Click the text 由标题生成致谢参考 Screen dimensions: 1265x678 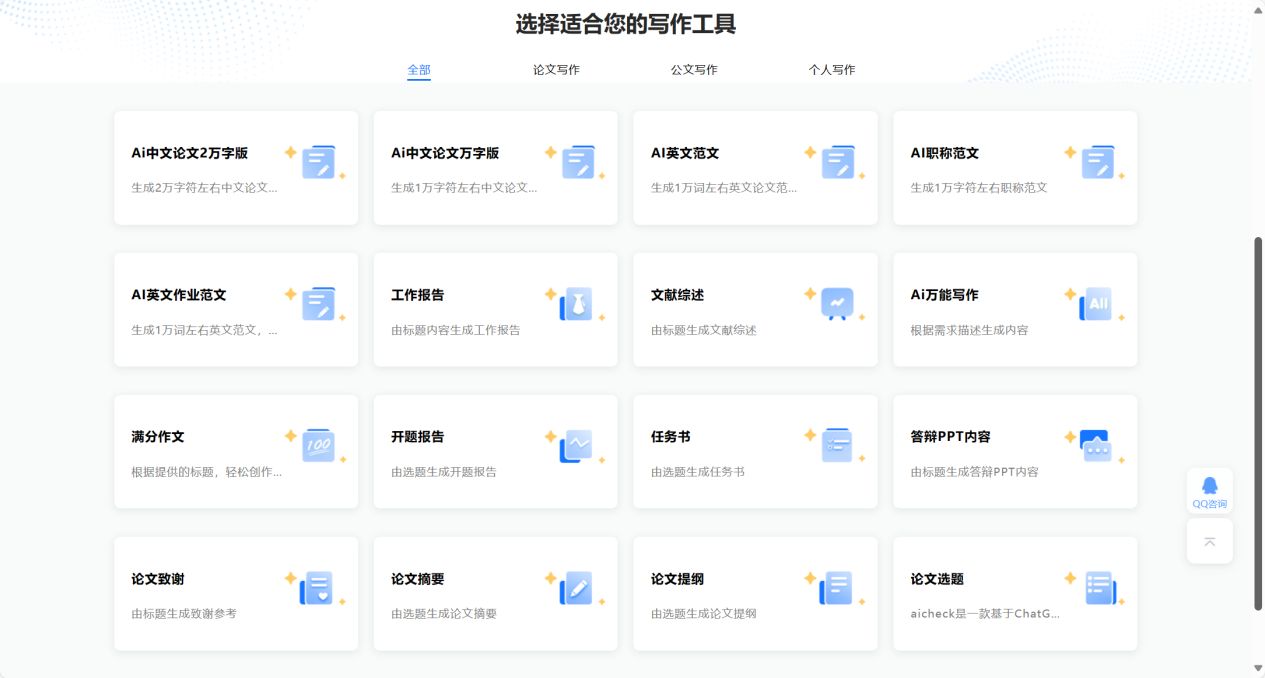(184, 613)
